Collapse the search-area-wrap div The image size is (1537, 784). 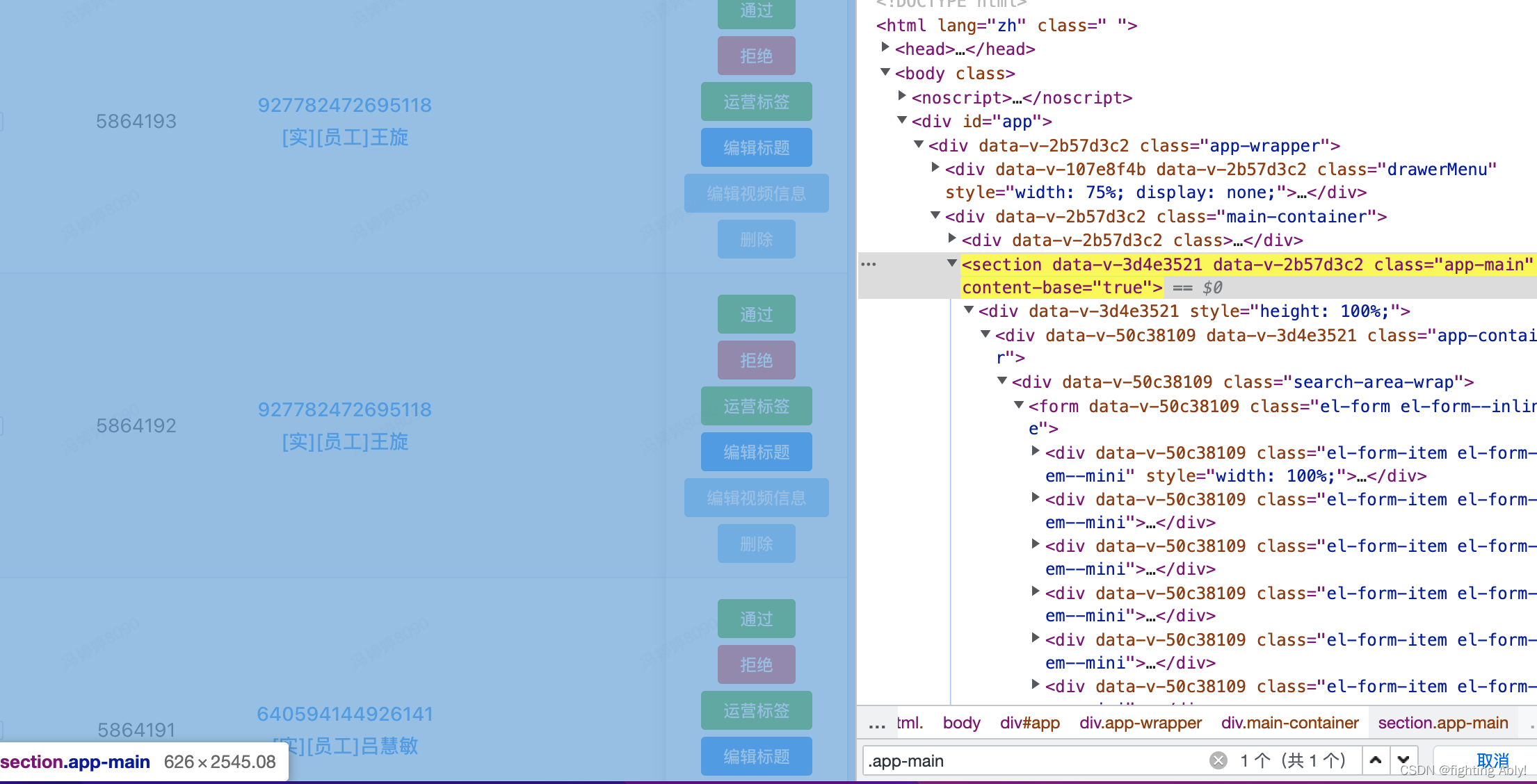click(x=1002, y=380)
